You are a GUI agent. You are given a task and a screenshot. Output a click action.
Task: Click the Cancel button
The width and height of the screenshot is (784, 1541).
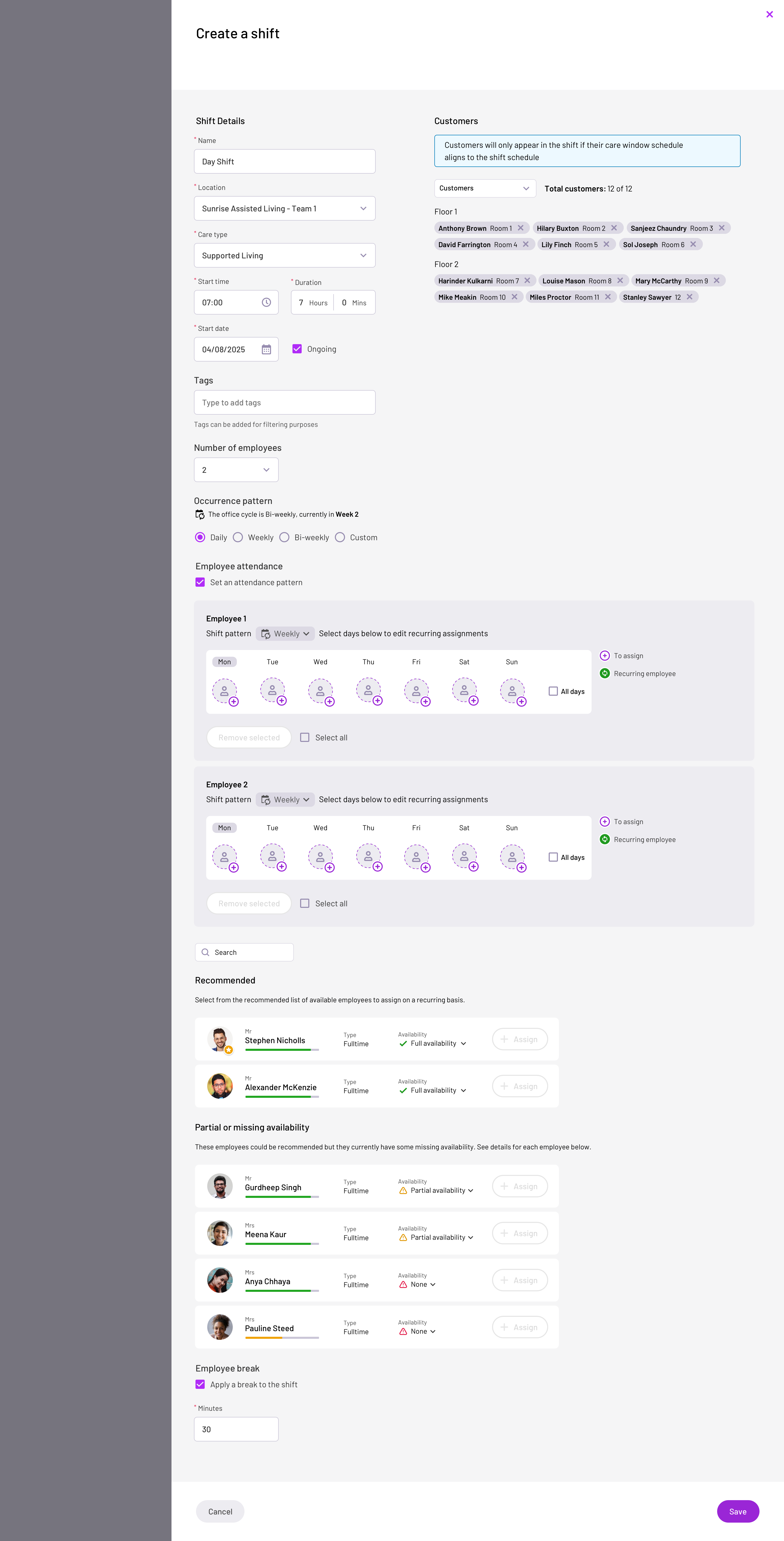(220, 1511)
